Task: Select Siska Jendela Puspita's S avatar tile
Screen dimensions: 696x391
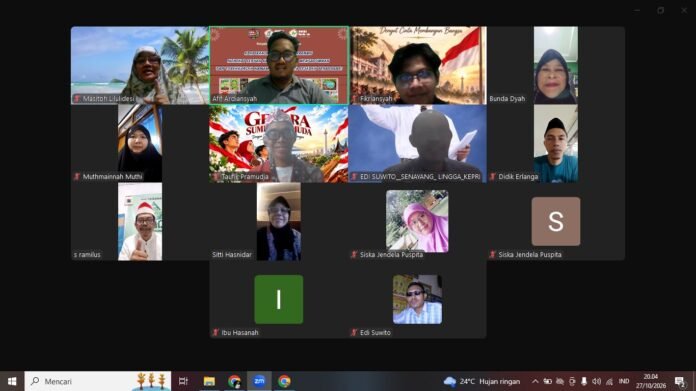Action: (556, 221)
